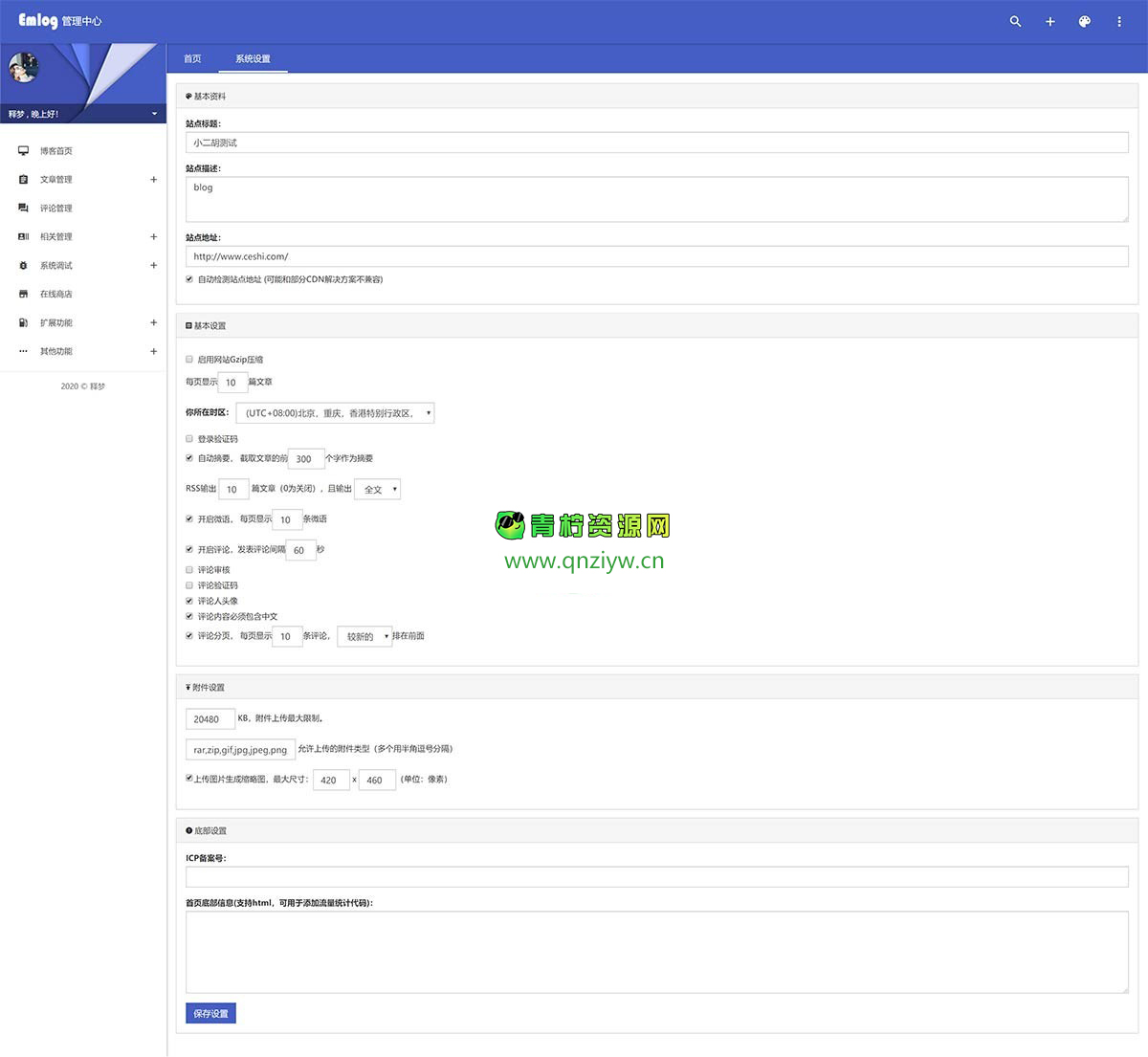Click the ICP备案号 input field
The height and width of the screenshot is (1057, 1148).
coord(656,876)
